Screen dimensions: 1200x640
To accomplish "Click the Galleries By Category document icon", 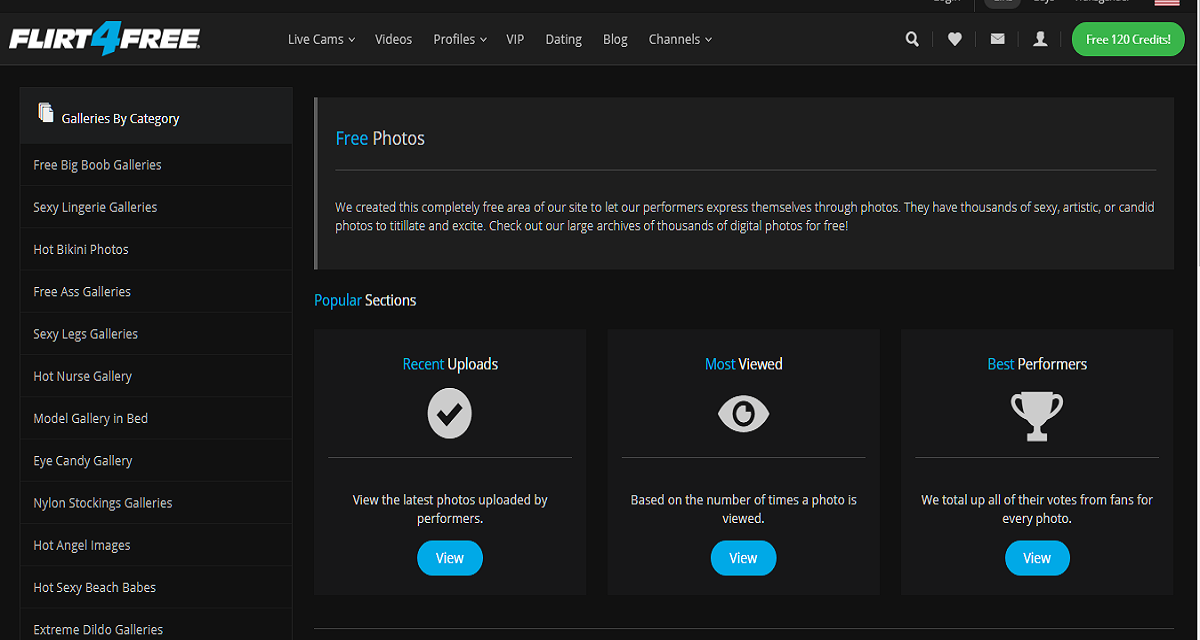I will pyautogui.click(x=45, y=113).
